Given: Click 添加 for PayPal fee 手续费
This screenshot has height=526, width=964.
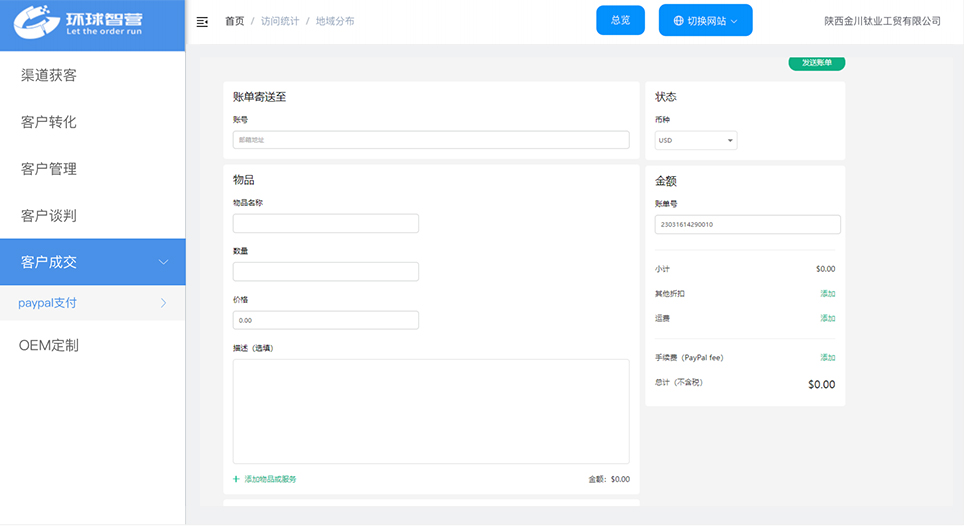Looking at the screenshot, I should coord(827,357).
